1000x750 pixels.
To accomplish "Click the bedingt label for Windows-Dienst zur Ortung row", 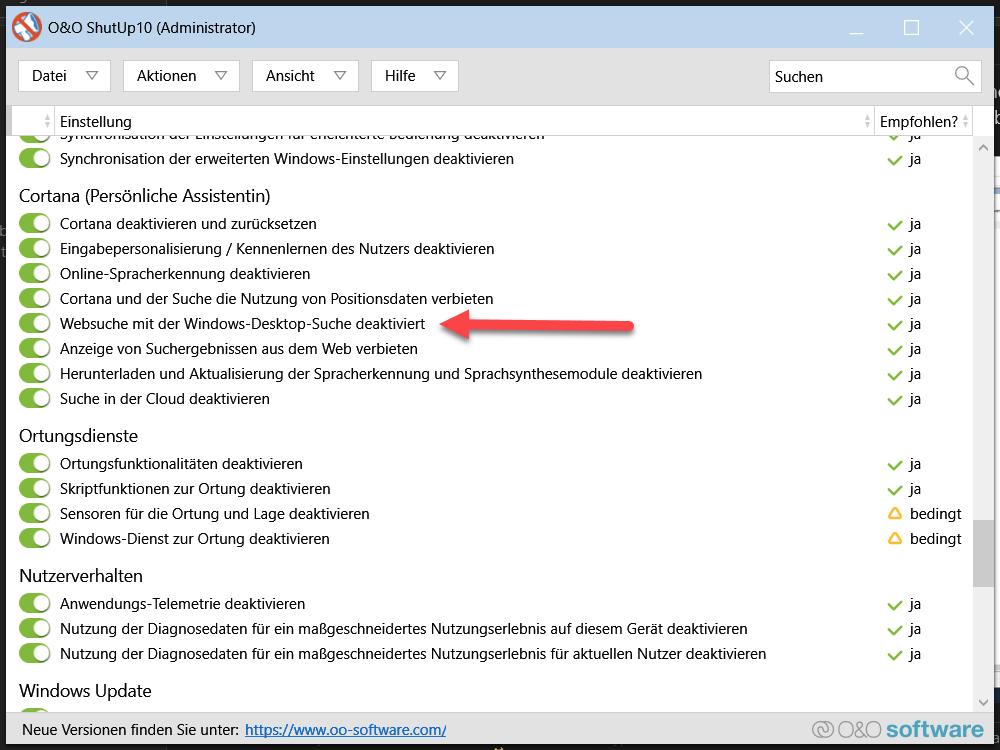I will click(936, 539).
